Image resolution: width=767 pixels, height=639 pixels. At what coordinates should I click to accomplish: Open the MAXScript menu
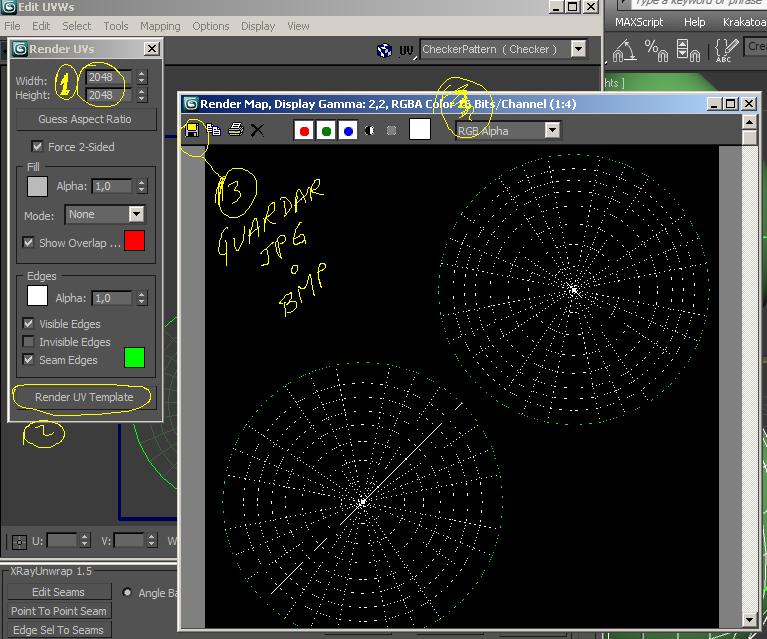point(639,22)
